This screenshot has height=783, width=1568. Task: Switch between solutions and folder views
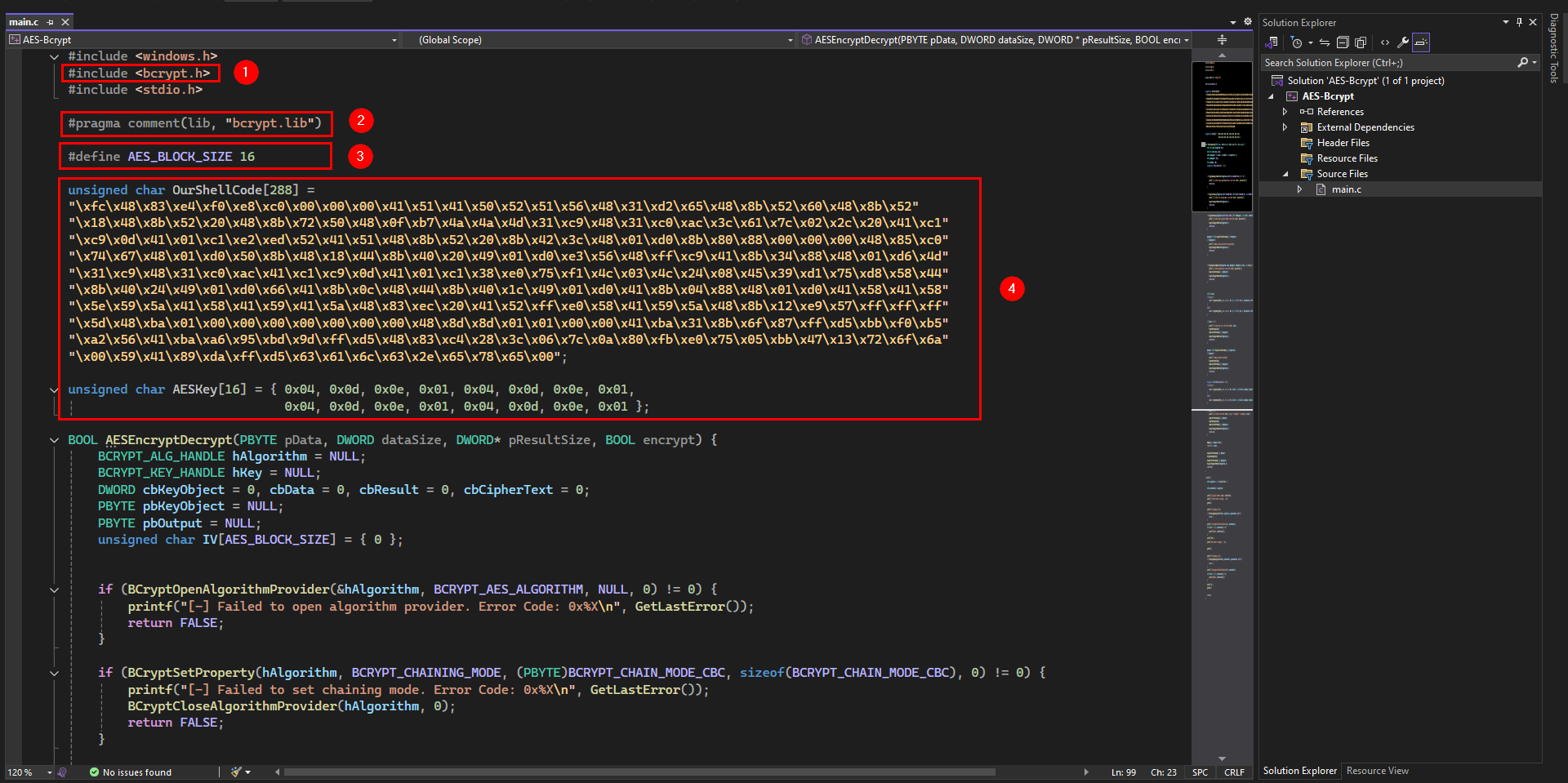point(1272,42)
